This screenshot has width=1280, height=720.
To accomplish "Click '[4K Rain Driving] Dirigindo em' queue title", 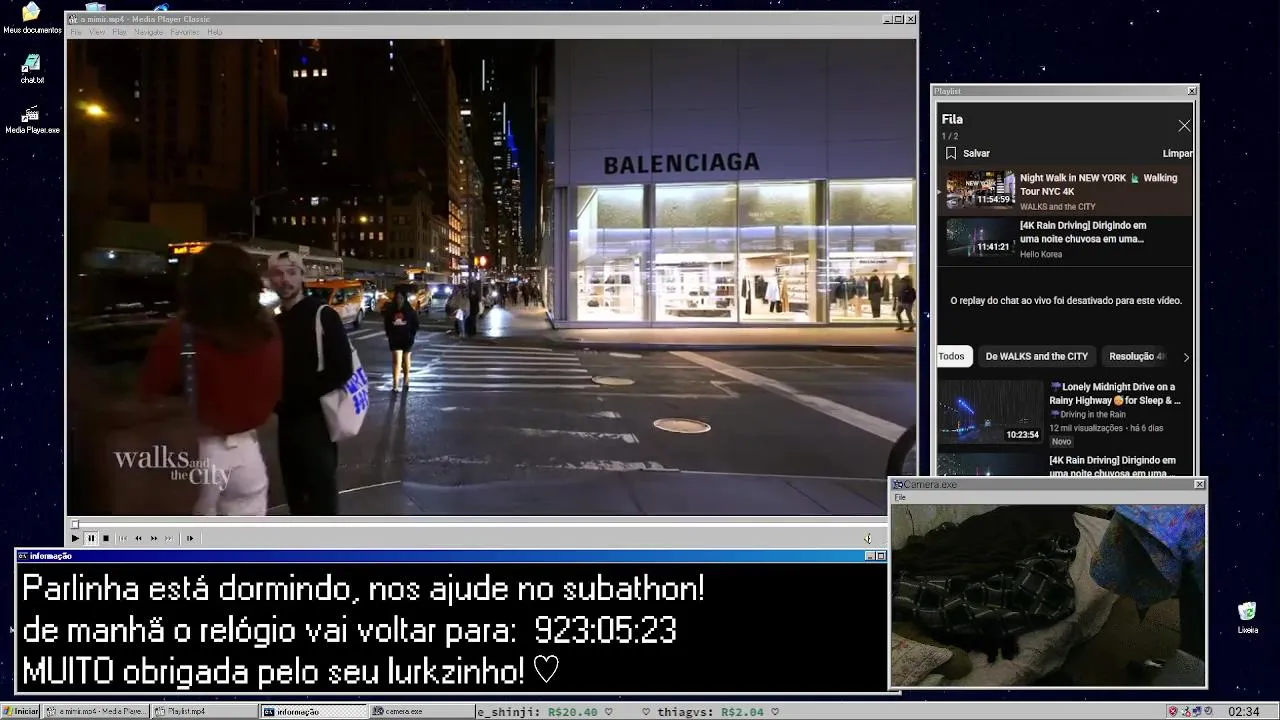I will click(1083, 232).
